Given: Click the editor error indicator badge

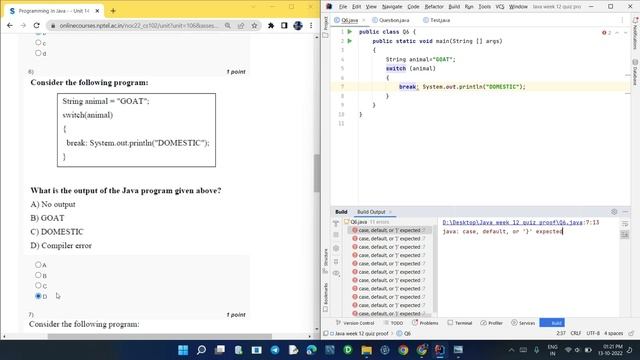Looking at the screenshot, I should coord(607,33).
